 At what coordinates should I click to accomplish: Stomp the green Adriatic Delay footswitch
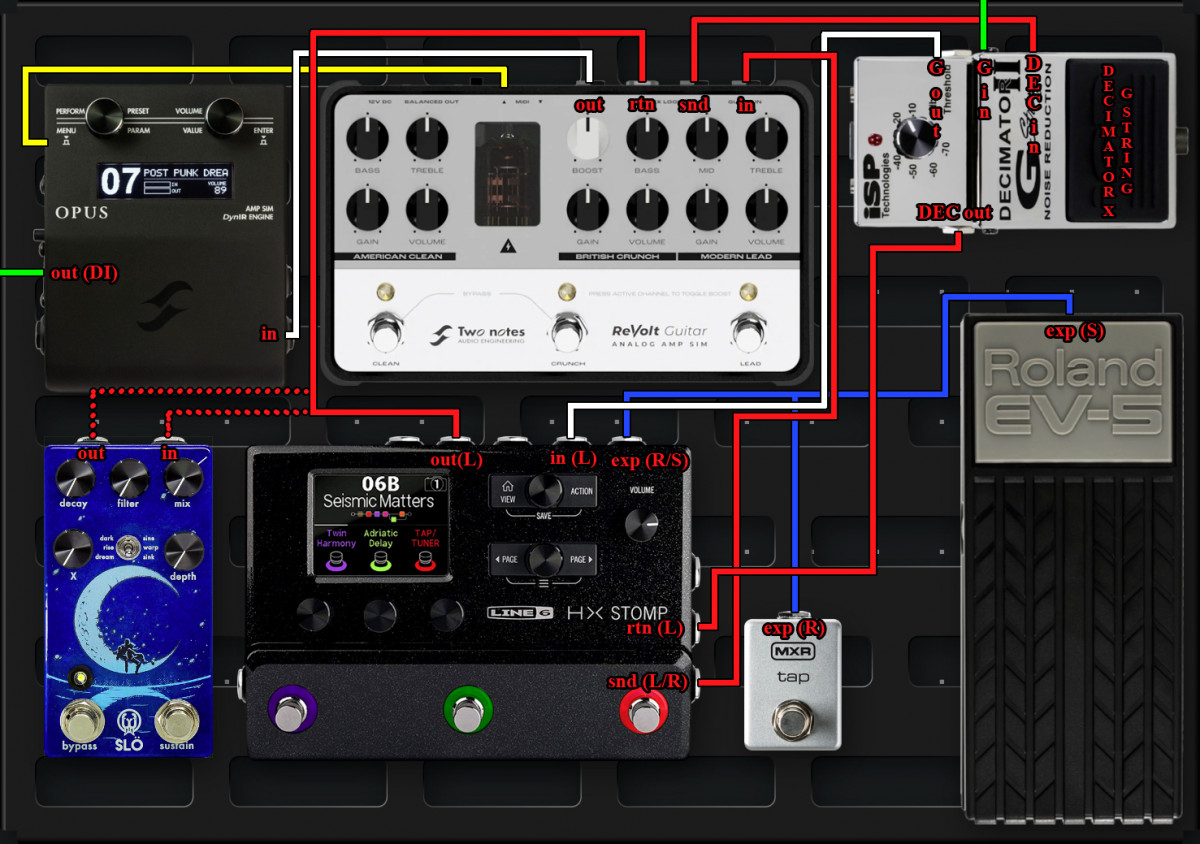467,712
